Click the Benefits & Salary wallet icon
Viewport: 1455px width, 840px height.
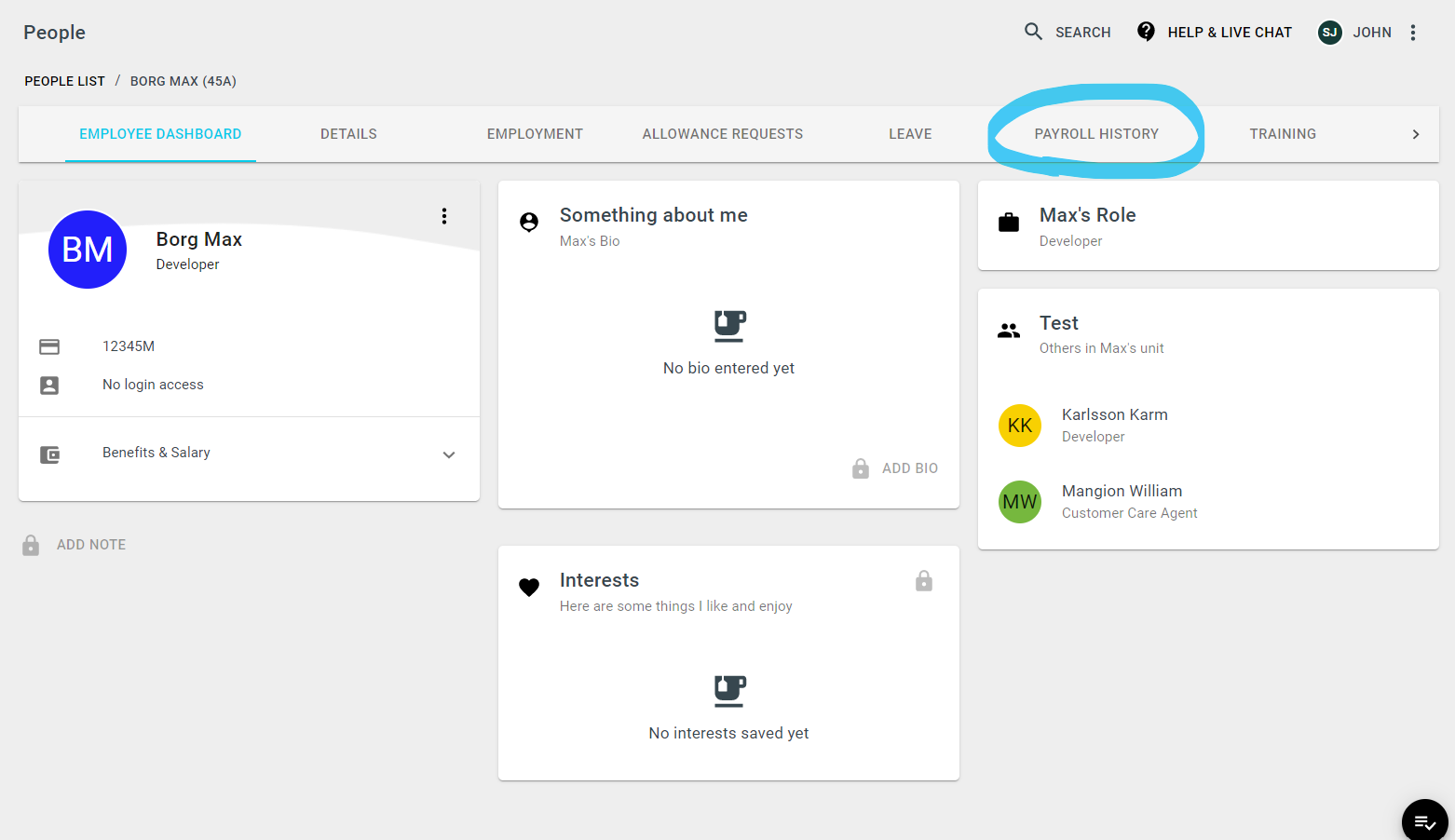pos(49,454)
